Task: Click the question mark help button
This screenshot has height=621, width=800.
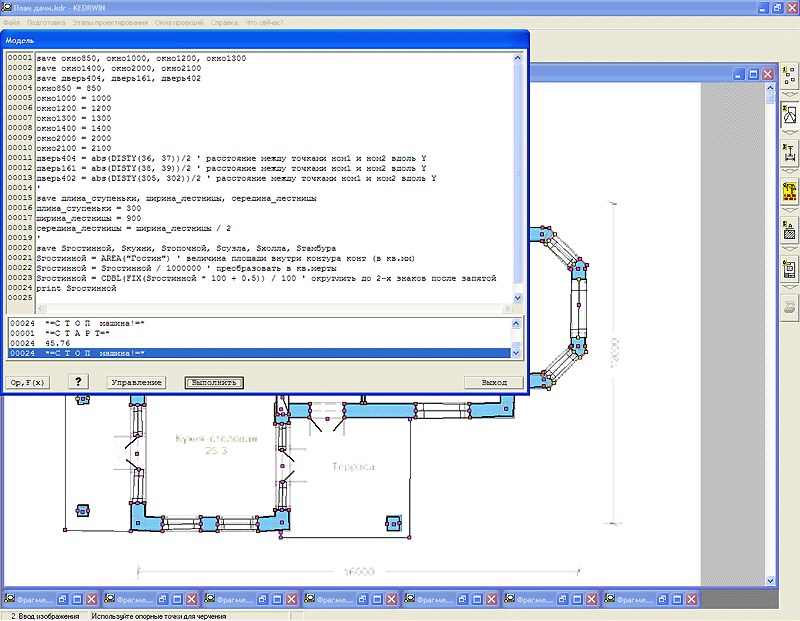Action: click(x=78, y=382)
